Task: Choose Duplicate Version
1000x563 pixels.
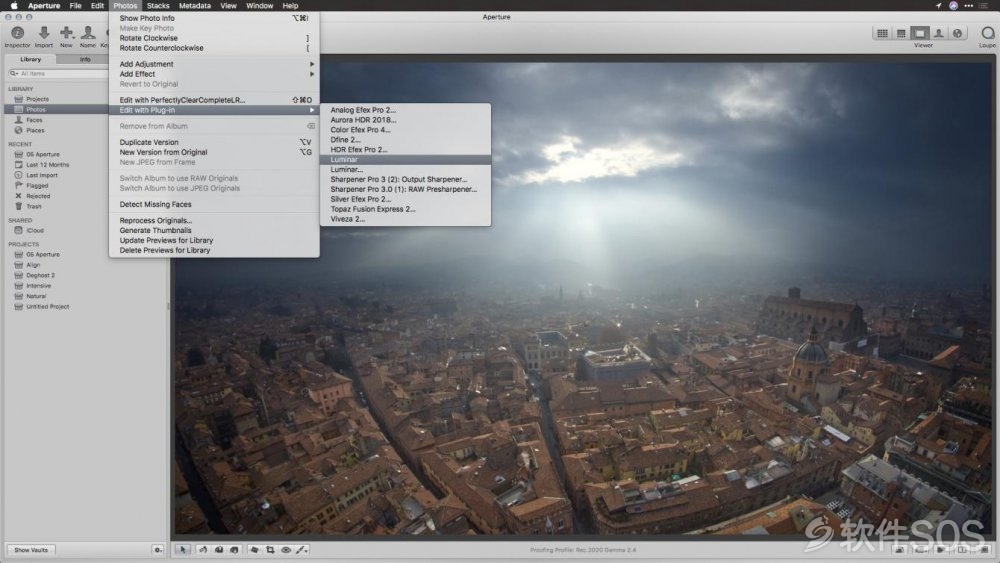Action: pyautogui.click(x=214, y=142)
